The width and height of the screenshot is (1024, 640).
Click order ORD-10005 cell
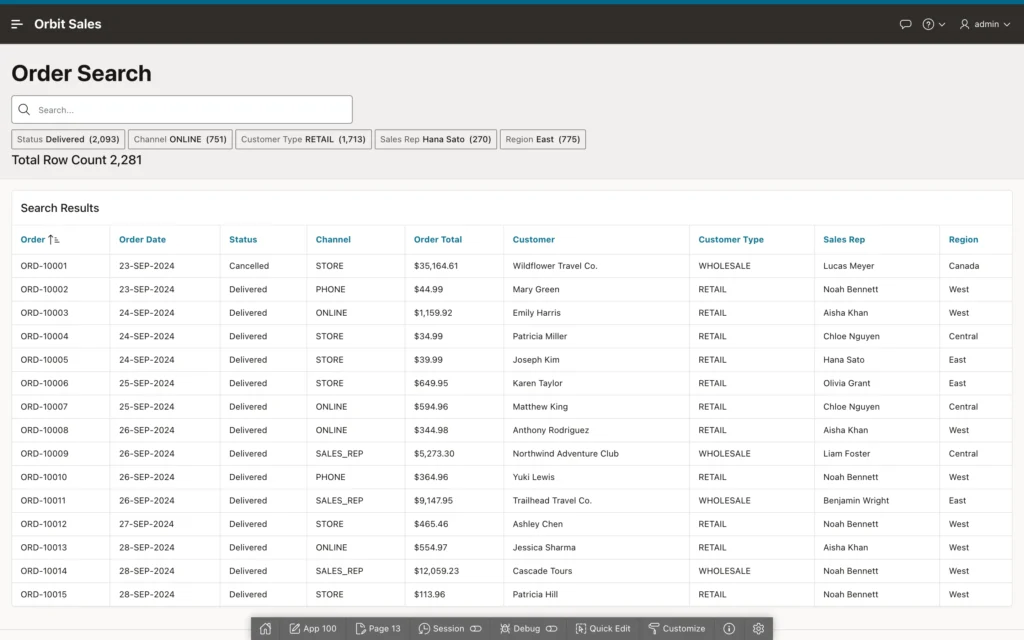[x=44, y=360]
